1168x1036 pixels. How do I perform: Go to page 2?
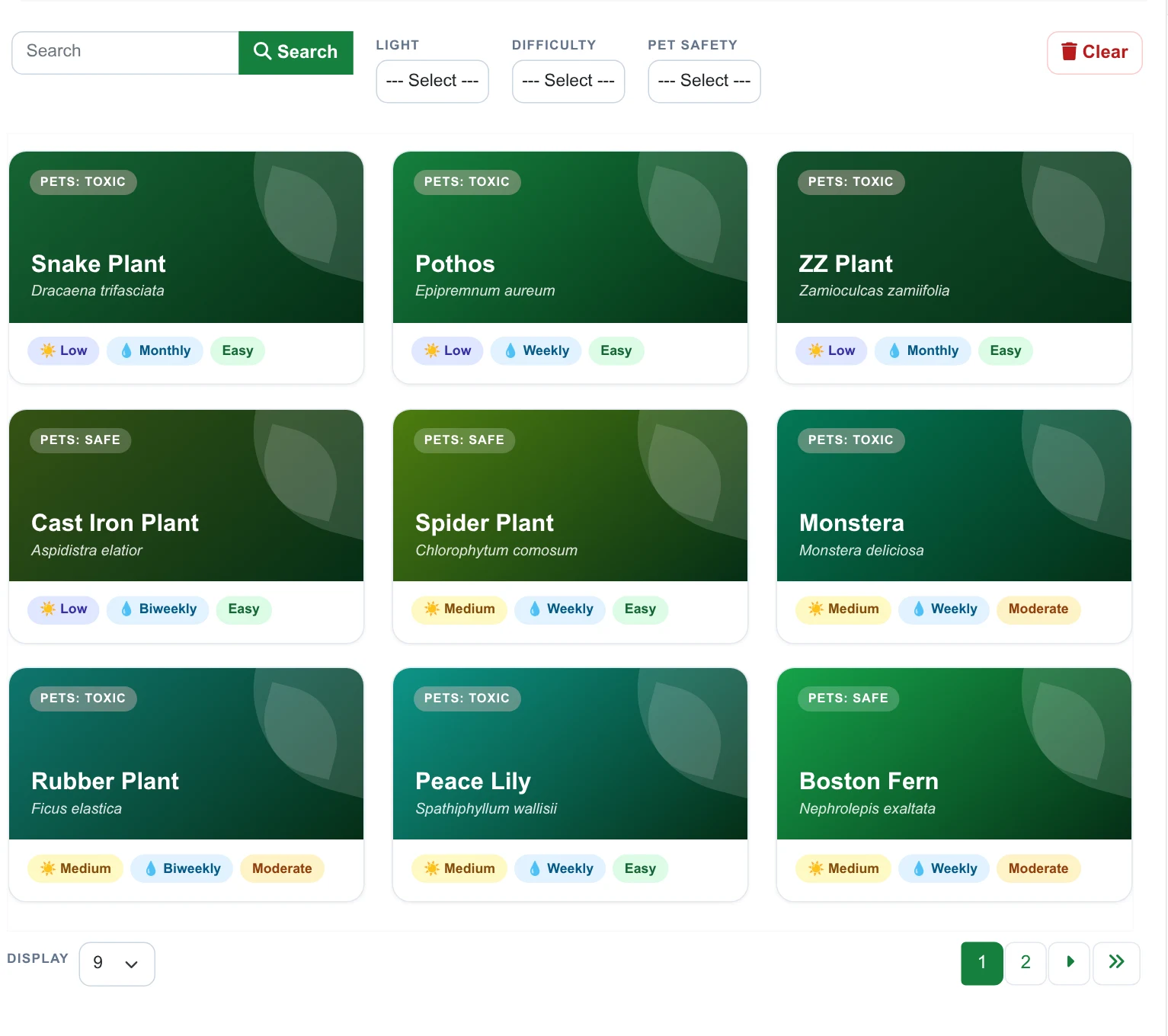pos(1026,964)
